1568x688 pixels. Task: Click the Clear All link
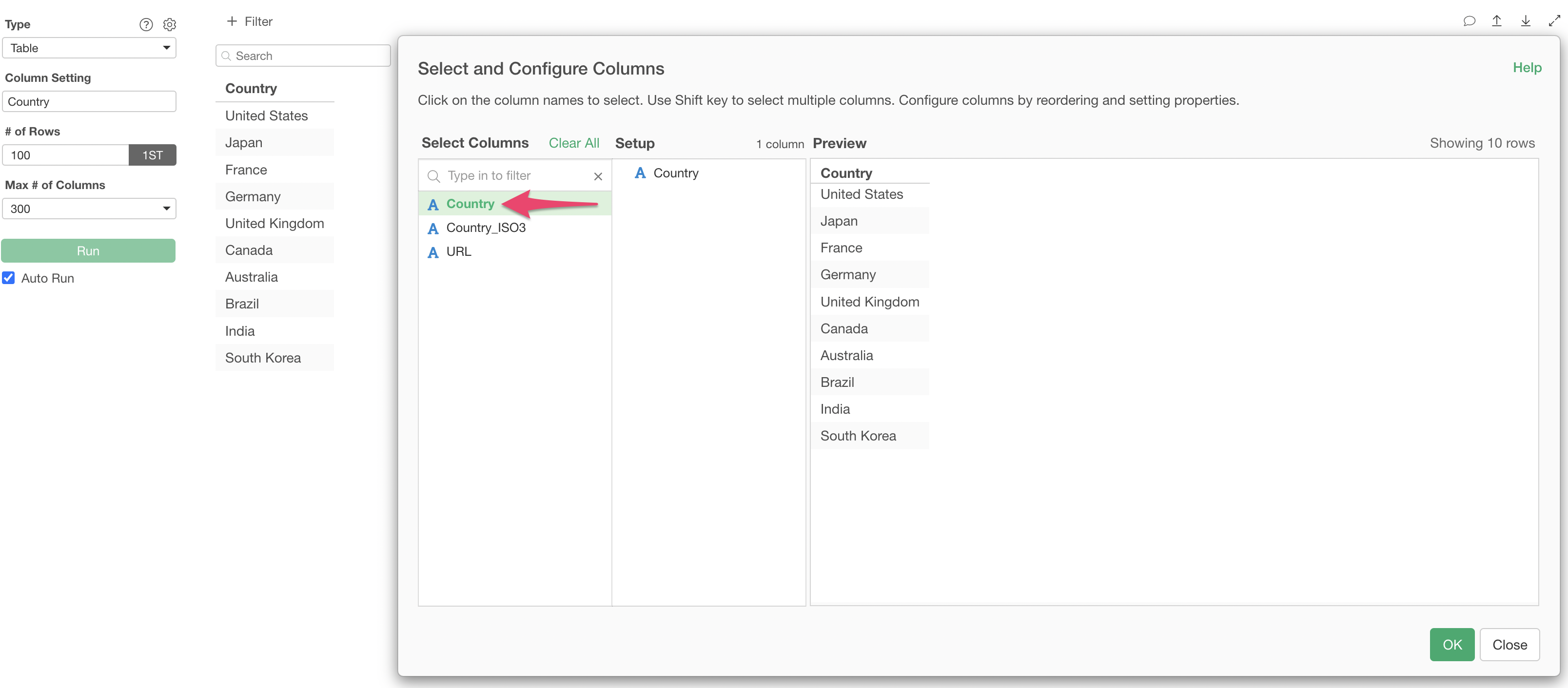(x=573, y=143)
